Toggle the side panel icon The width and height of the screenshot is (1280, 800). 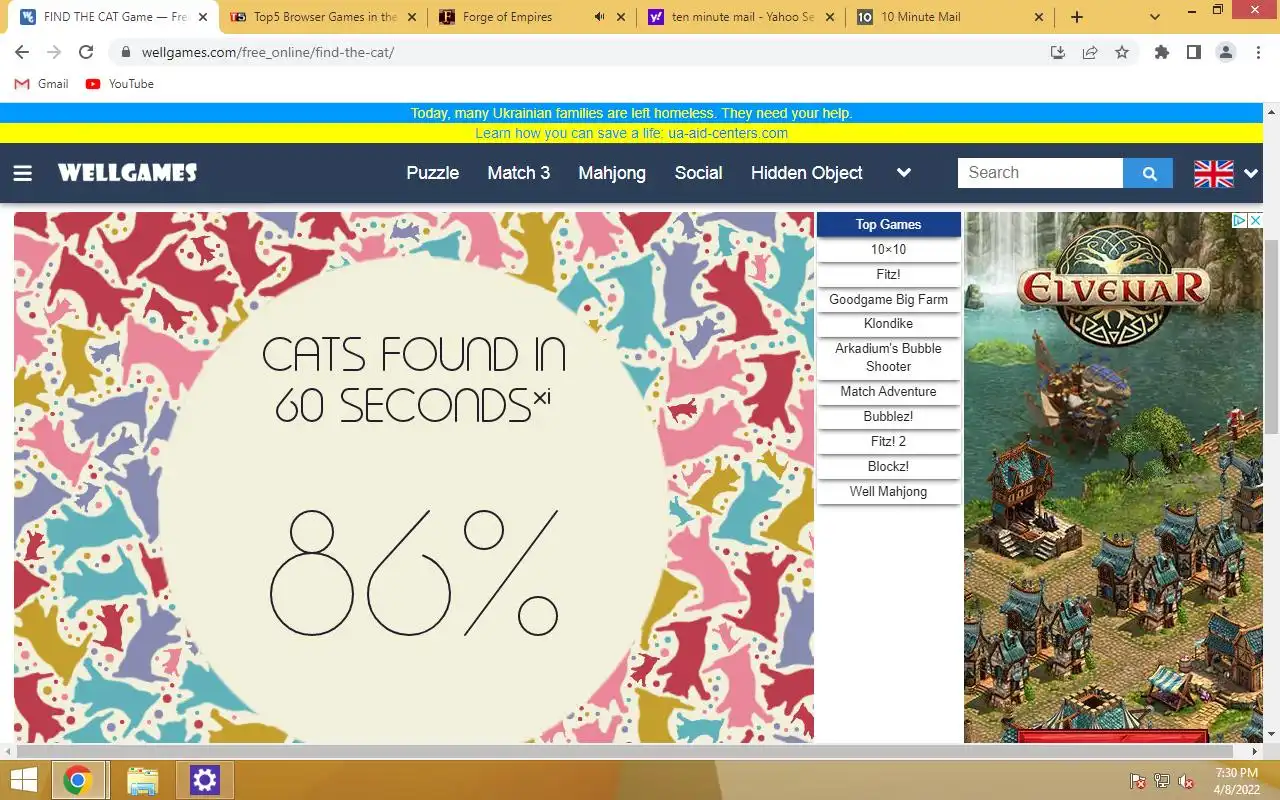click(1194, 52)
